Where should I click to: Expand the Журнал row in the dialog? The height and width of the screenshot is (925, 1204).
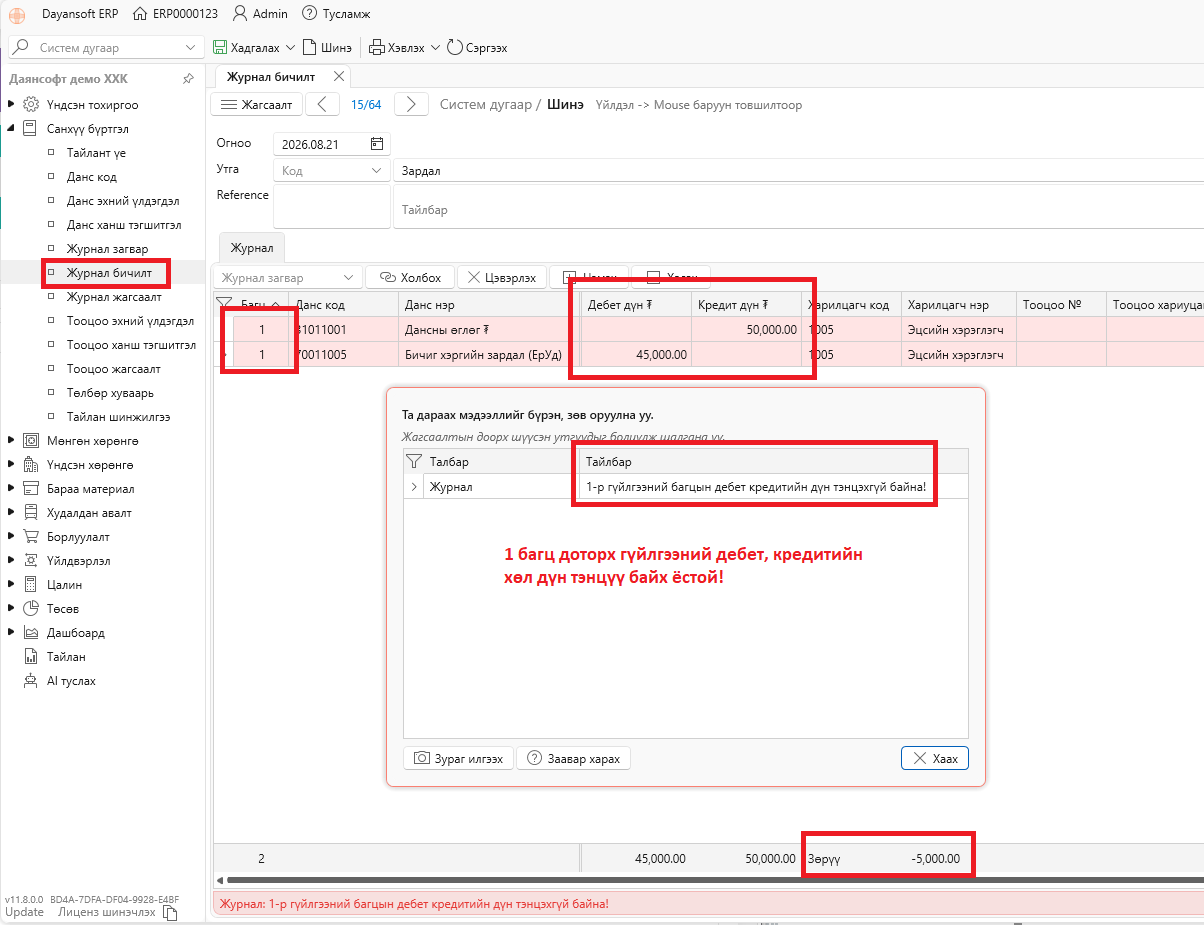tap(414, 487)
